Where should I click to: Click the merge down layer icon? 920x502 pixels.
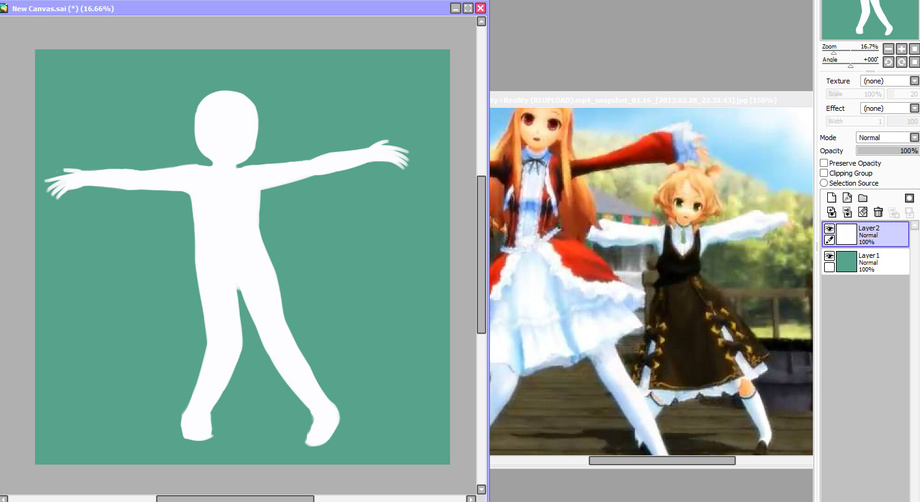pos(847,212)
